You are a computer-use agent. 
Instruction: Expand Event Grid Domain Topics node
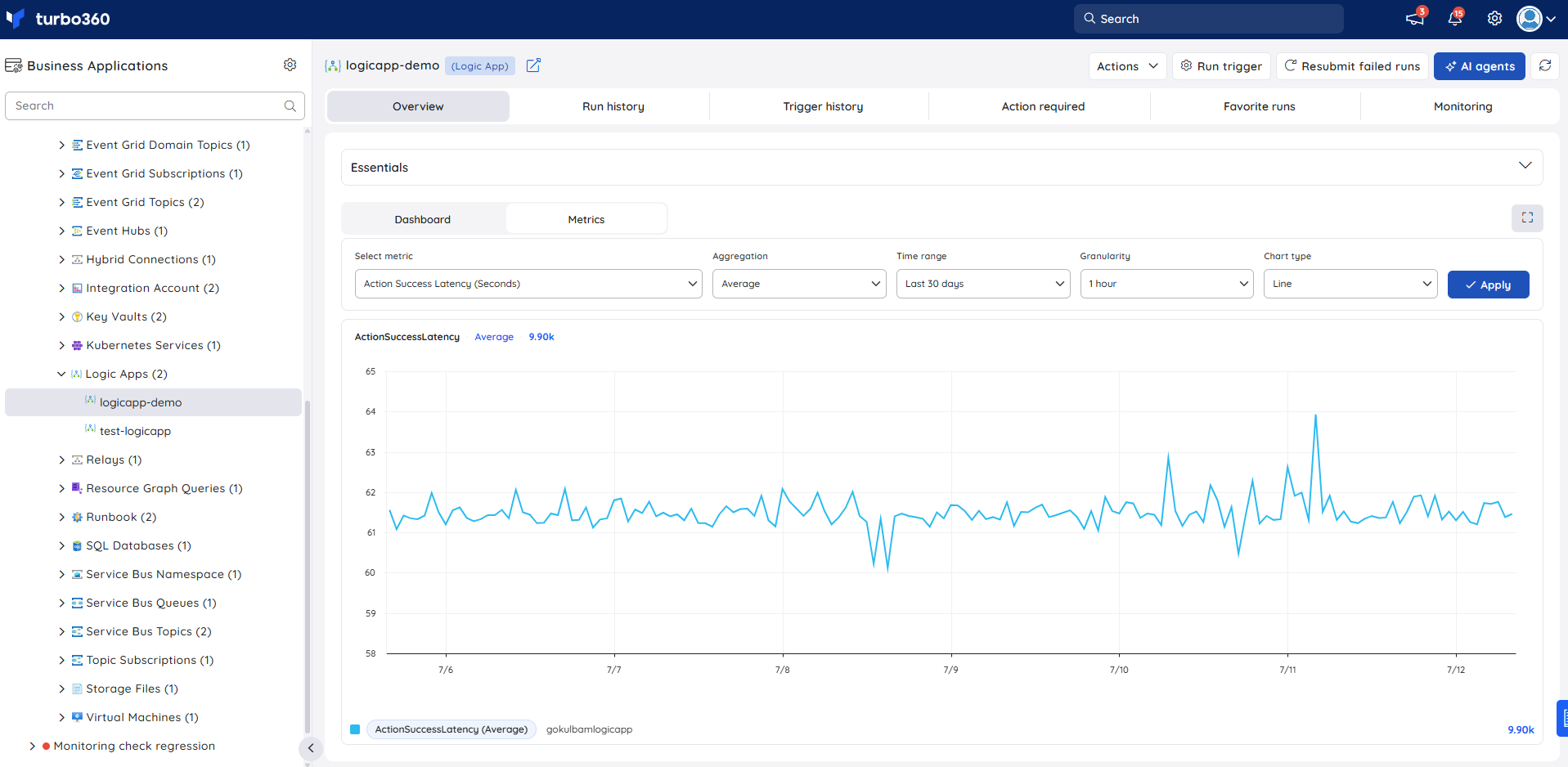tap(61, 145)
